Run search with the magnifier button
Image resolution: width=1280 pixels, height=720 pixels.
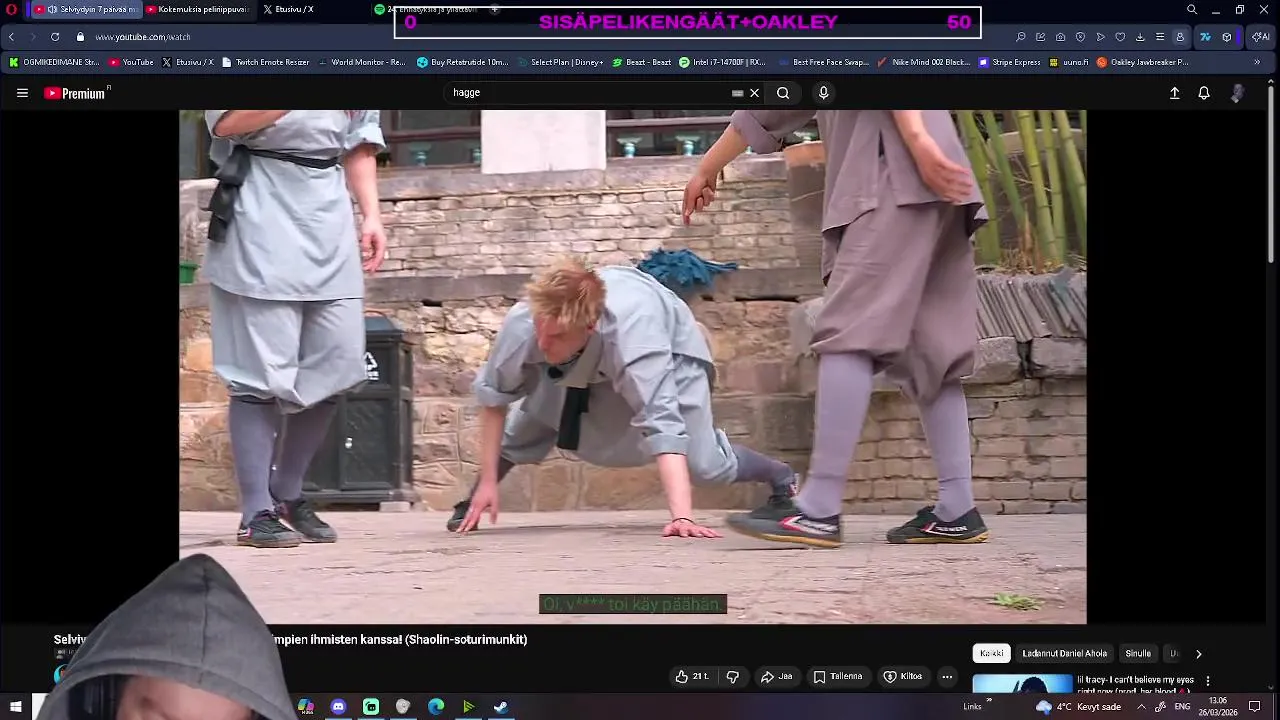tap(783, 93)
